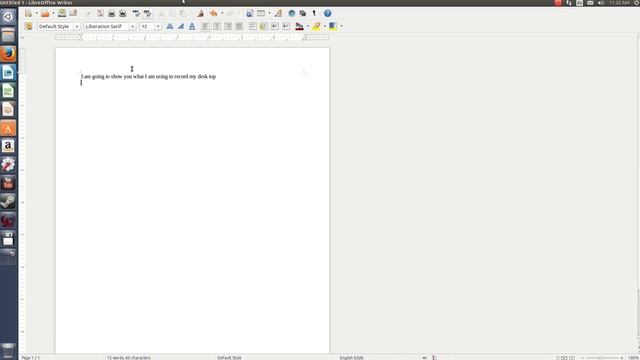This screenshot has width=640, height=360.
Task: Open Page Preview from the toolbar
Action: pyautogui.click(x=122, y=13)
